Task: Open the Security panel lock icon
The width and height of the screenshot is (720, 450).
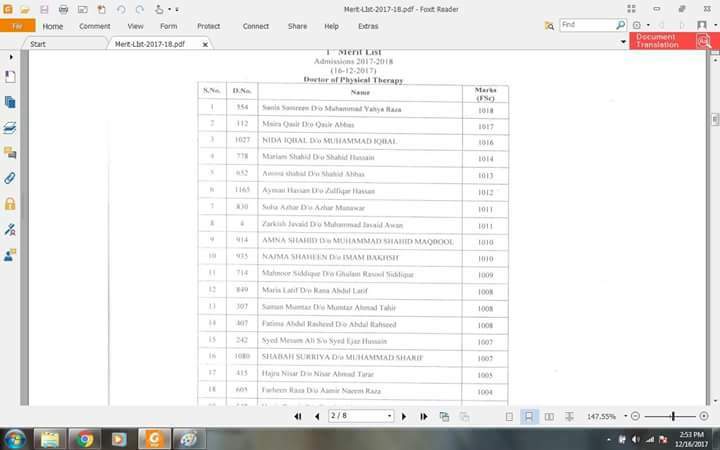Action: pos(10,203)
